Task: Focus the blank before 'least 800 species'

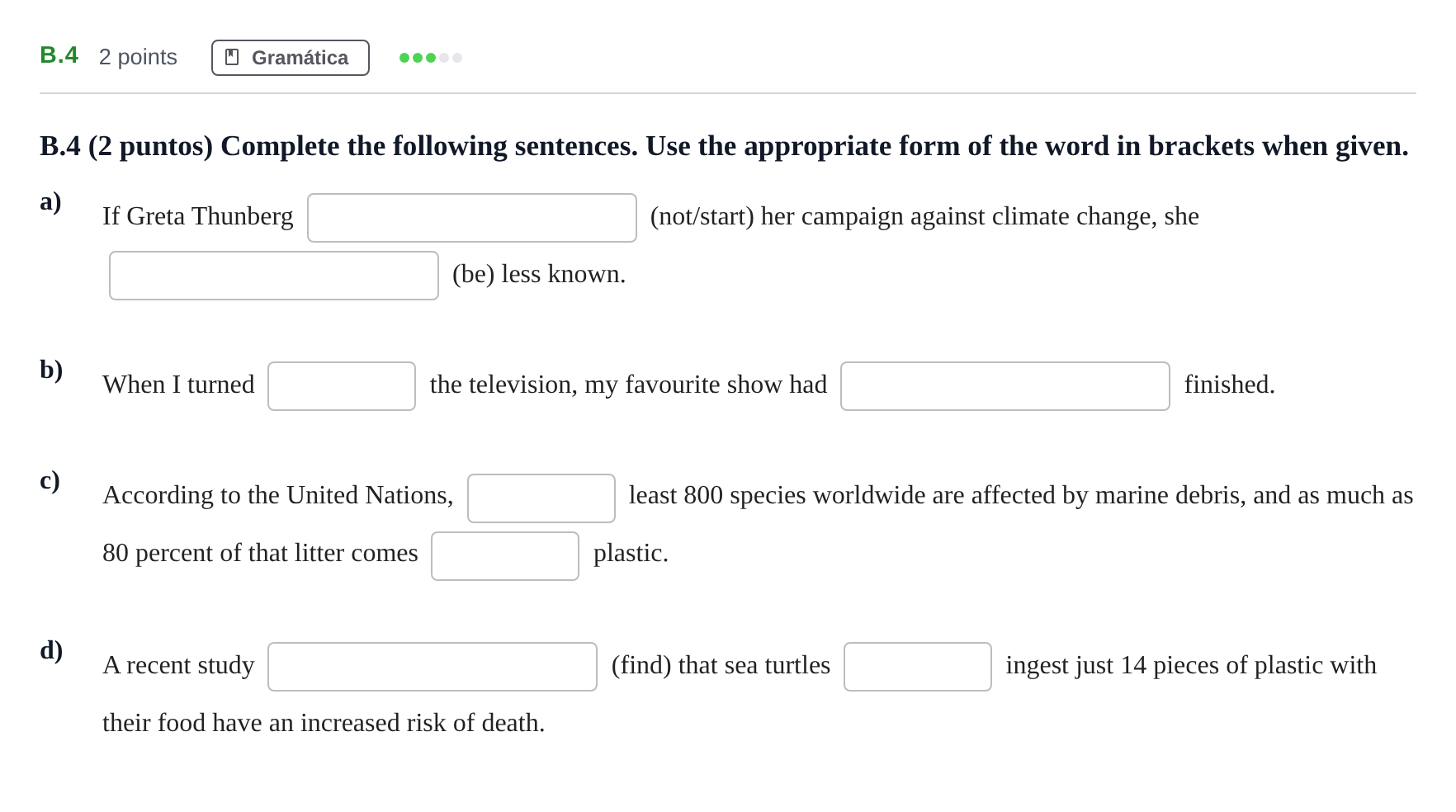Action: [541, 498]
